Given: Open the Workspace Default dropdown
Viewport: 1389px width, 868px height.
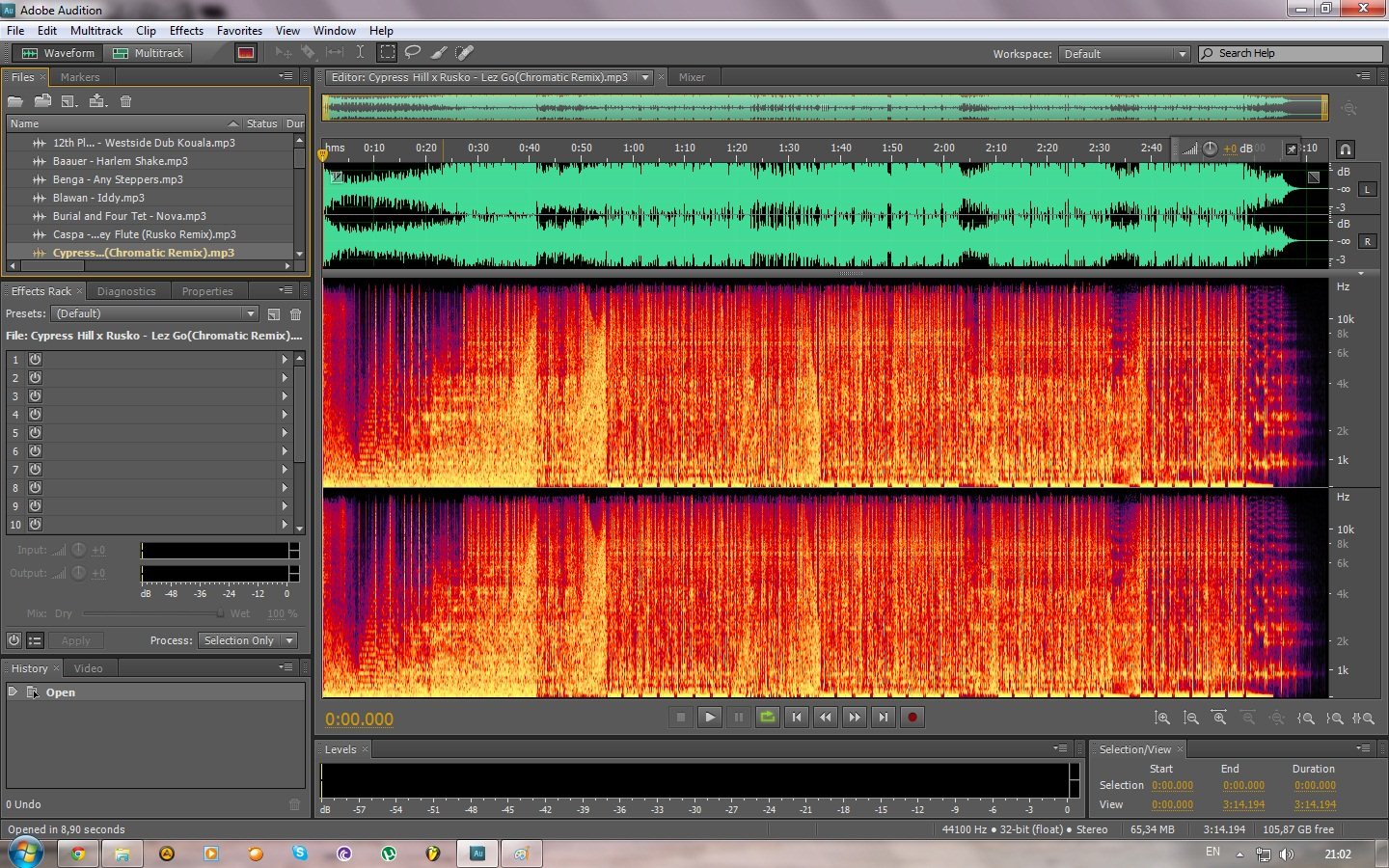Looking at the screenshot, I should [1124, 54].
